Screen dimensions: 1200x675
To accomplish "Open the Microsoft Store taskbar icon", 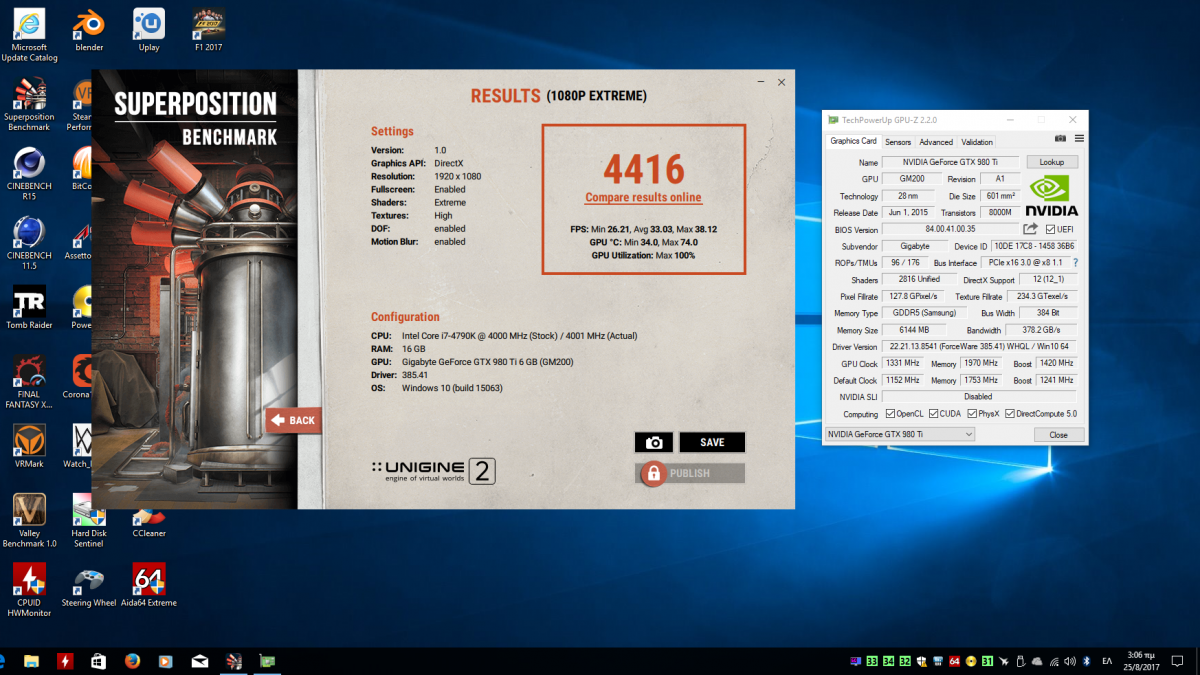I will tap(98, 661).
